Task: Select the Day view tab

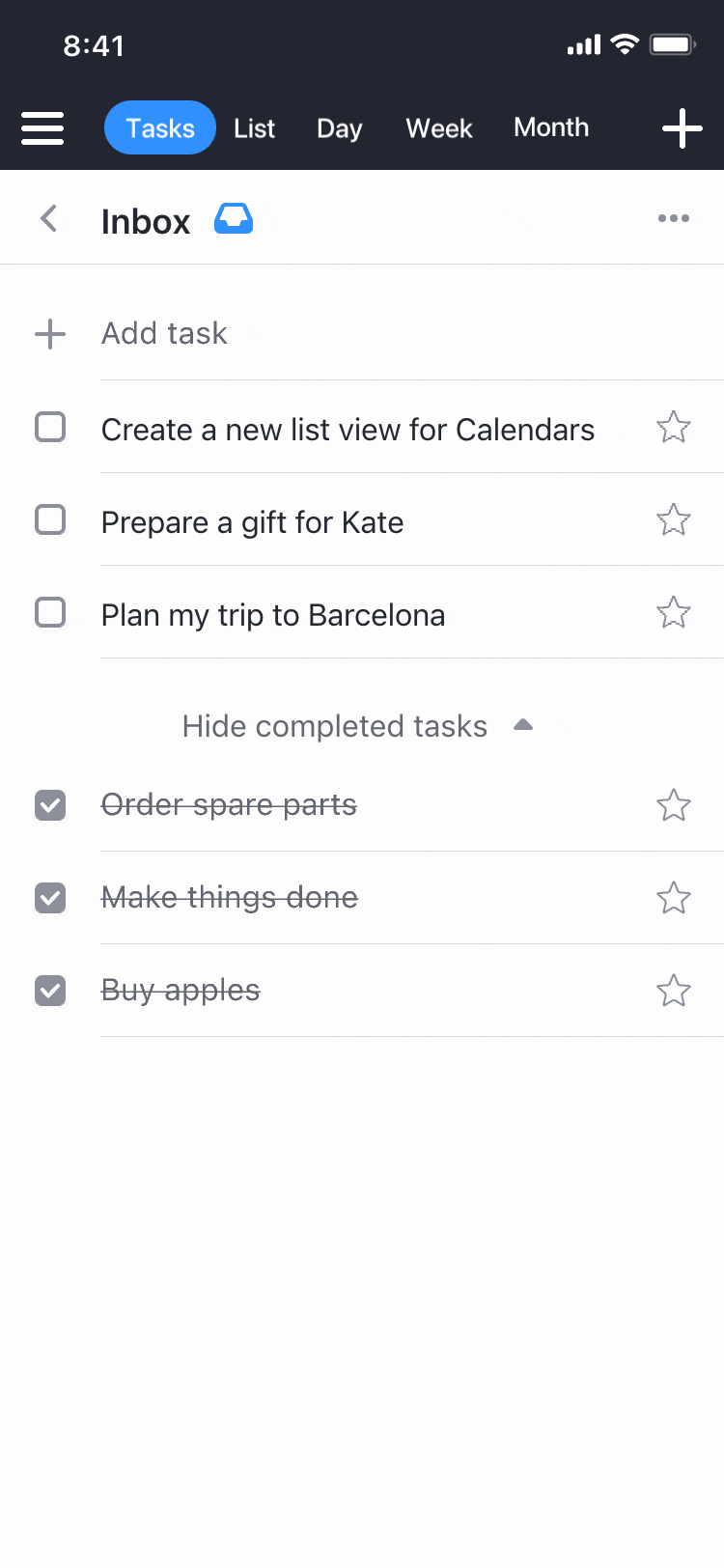Action: (x=339, y=128)
